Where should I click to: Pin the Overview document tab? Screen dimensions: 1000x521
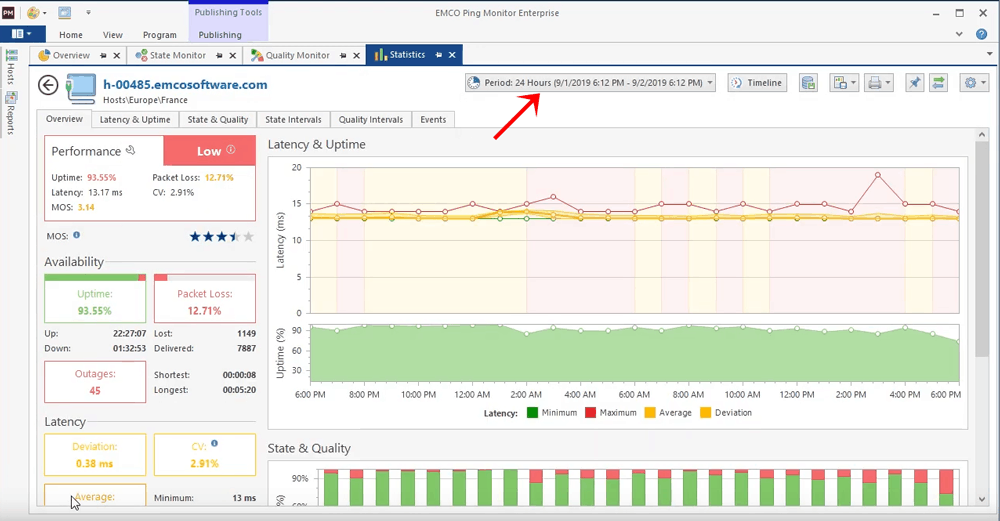tap(103, 55)
